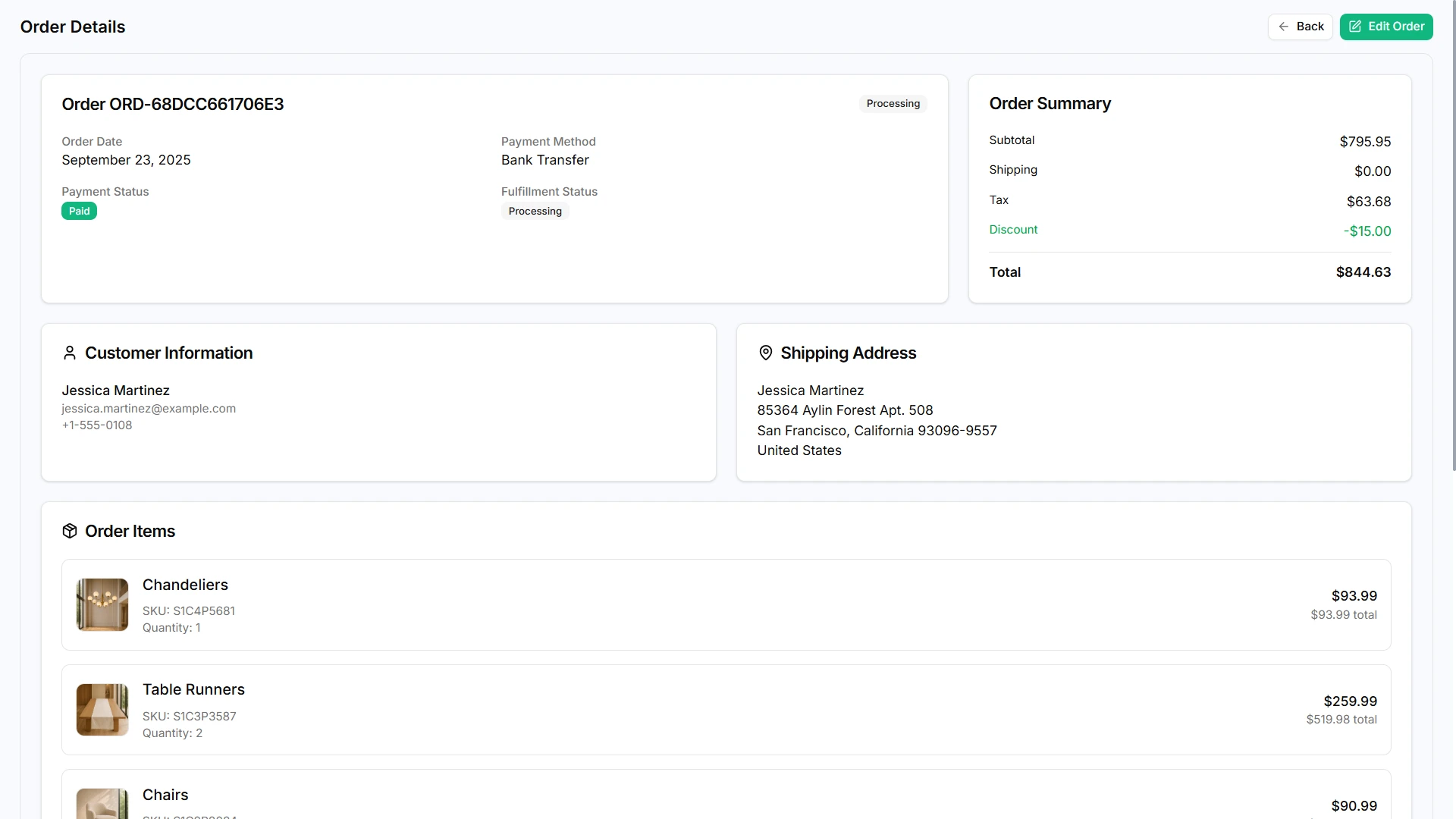Click the Chairs product thumbnail
1456x819 pixels.
(x=102, y=804)
